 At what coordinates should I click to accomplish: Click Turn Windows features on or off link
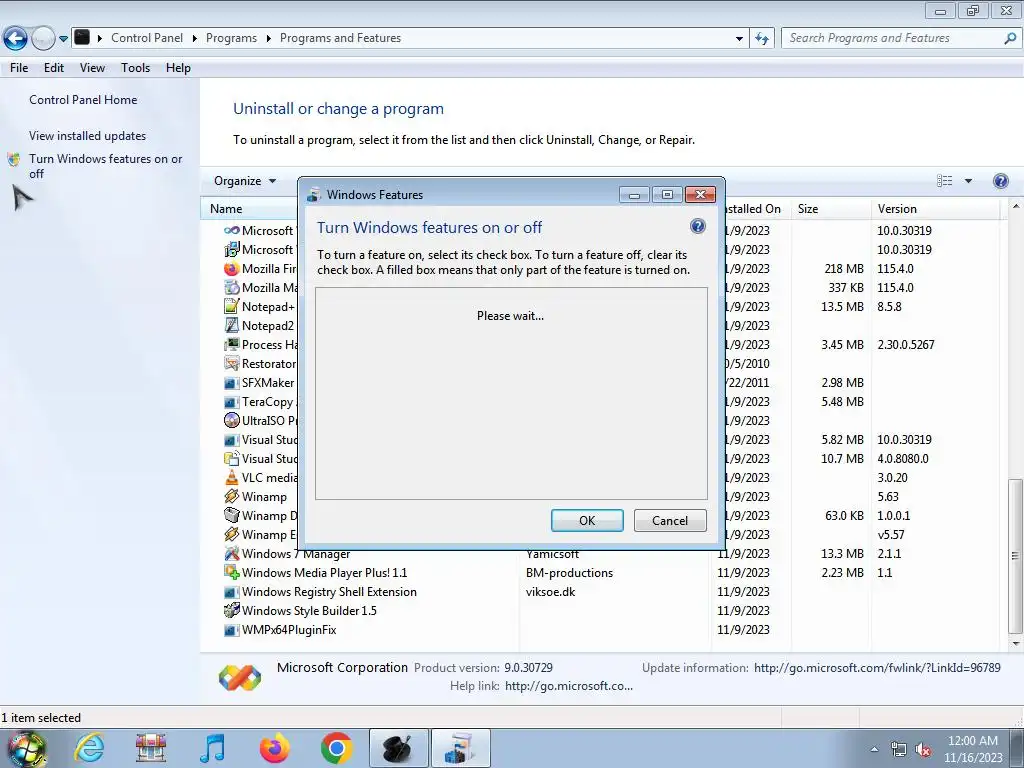(x=105, y=166)
